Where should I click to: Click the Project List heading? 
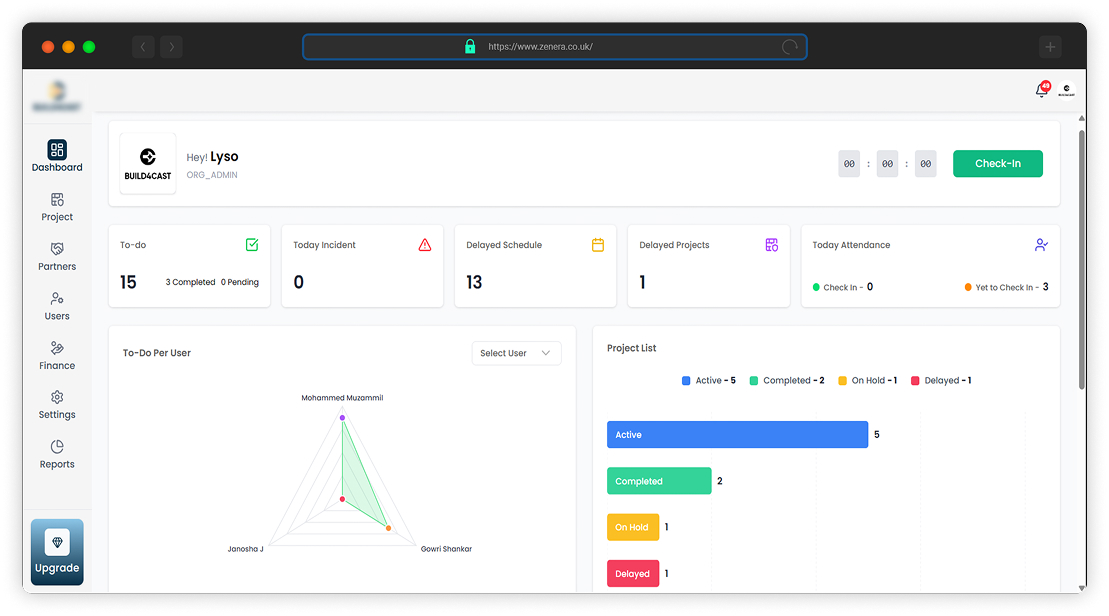point(632,348)
